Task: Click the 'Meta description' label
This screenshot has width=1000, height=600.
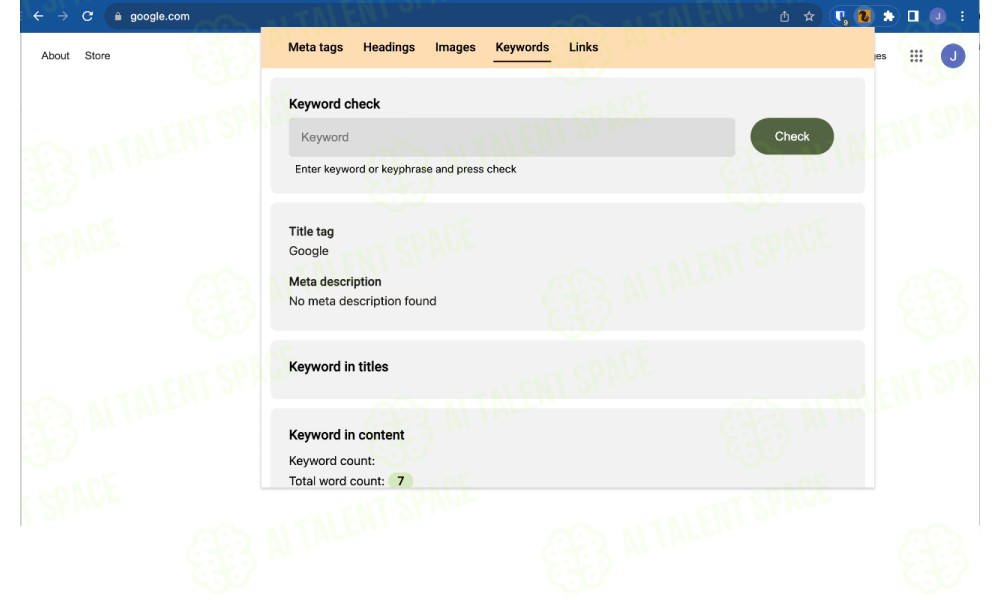Action: (x=335, y=282)
